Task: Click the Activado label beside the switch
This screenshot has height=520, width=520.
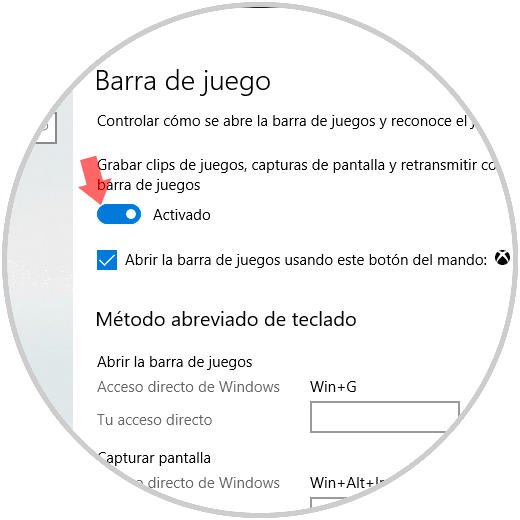Action: pos(182,215)
